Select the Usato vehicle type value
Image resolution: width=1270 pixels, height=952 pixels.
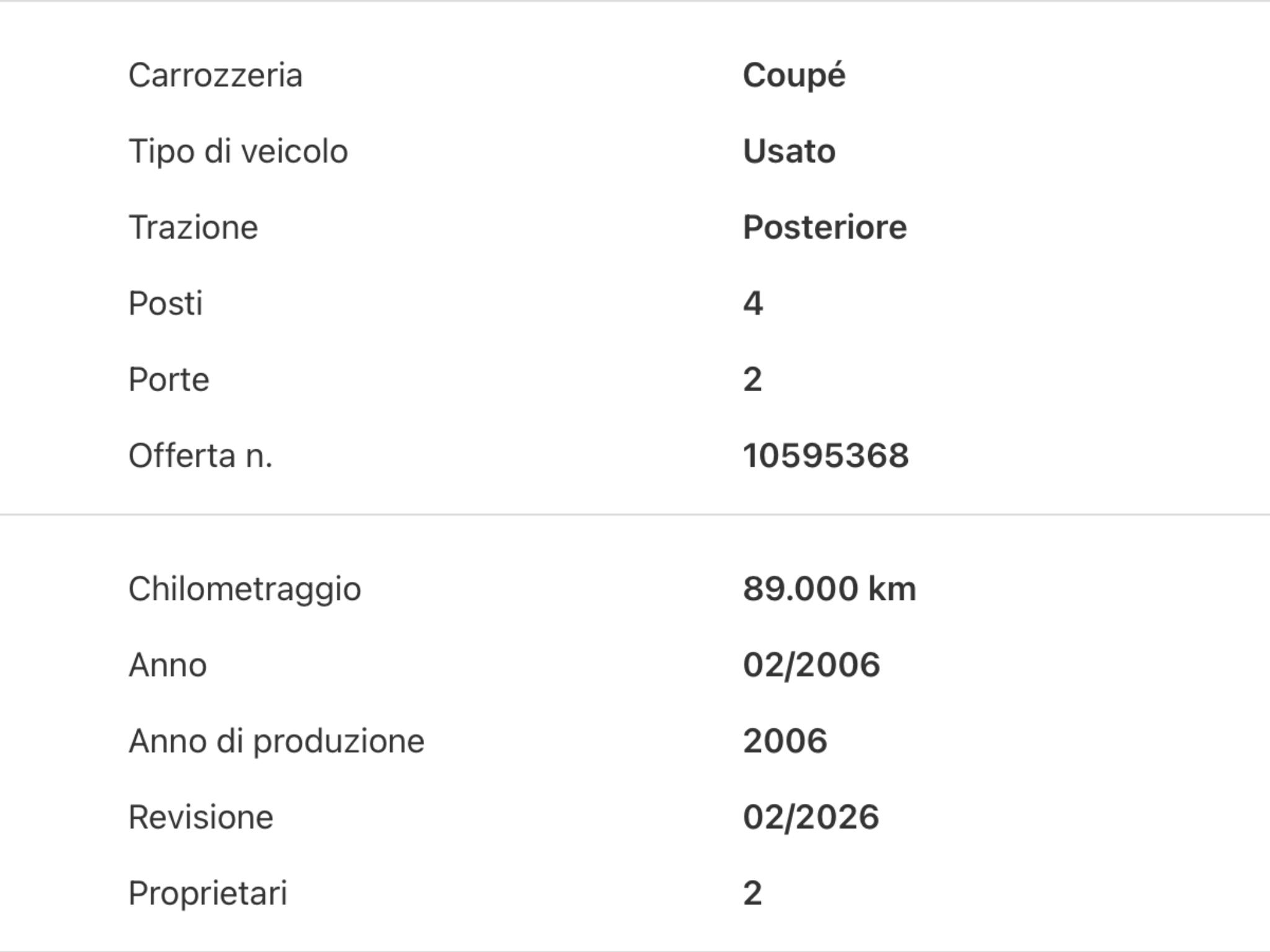(789, 151)
